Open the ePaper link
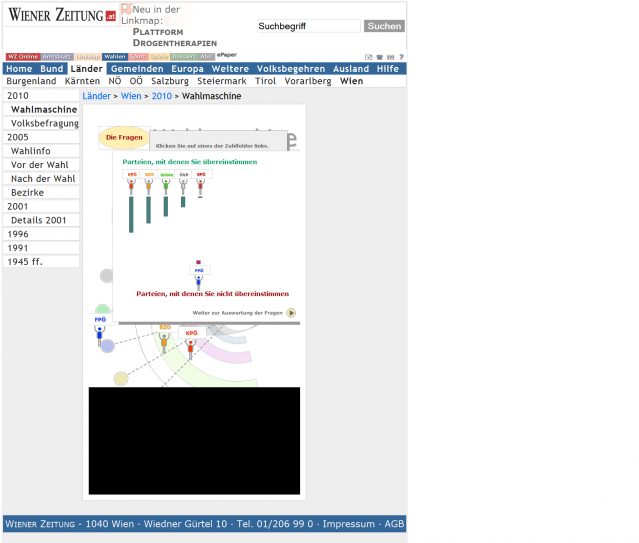 [x=227, y=55]
